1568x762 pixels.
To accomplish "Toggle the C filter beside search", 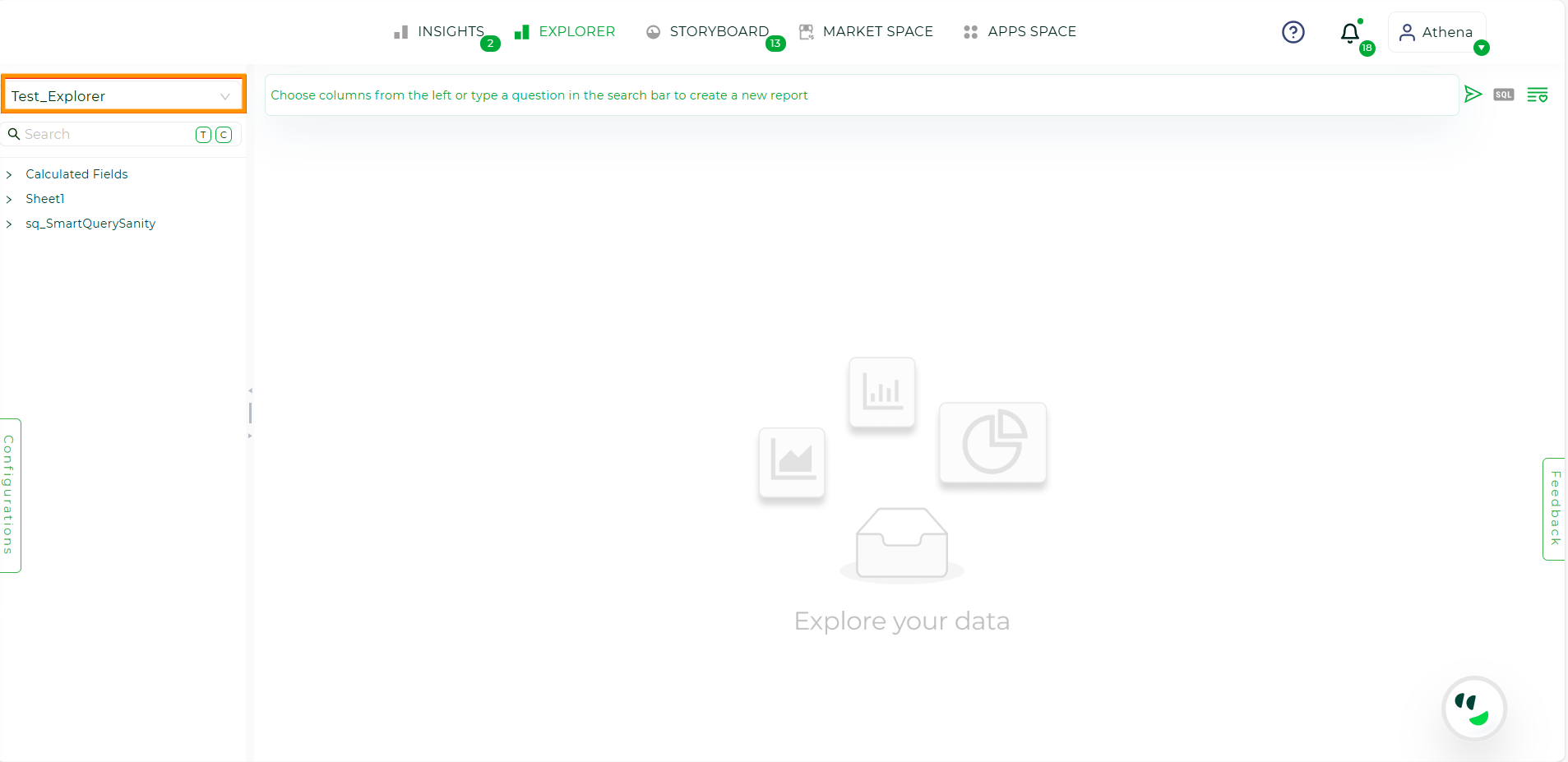I will [x=223, y=134].
